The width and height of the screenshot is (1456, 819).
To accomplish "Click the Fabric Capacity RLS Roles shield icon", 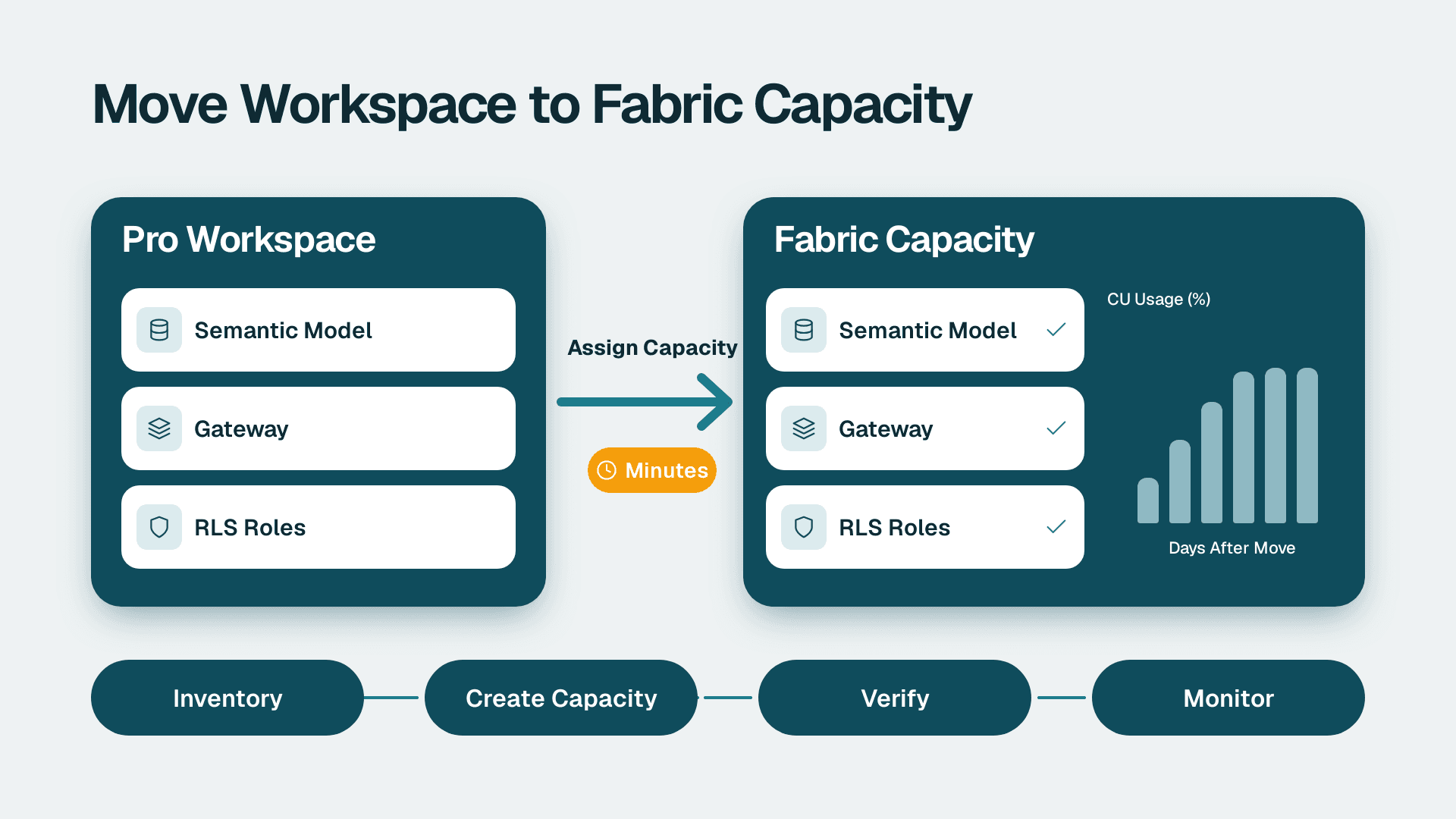I will (804, 527).
